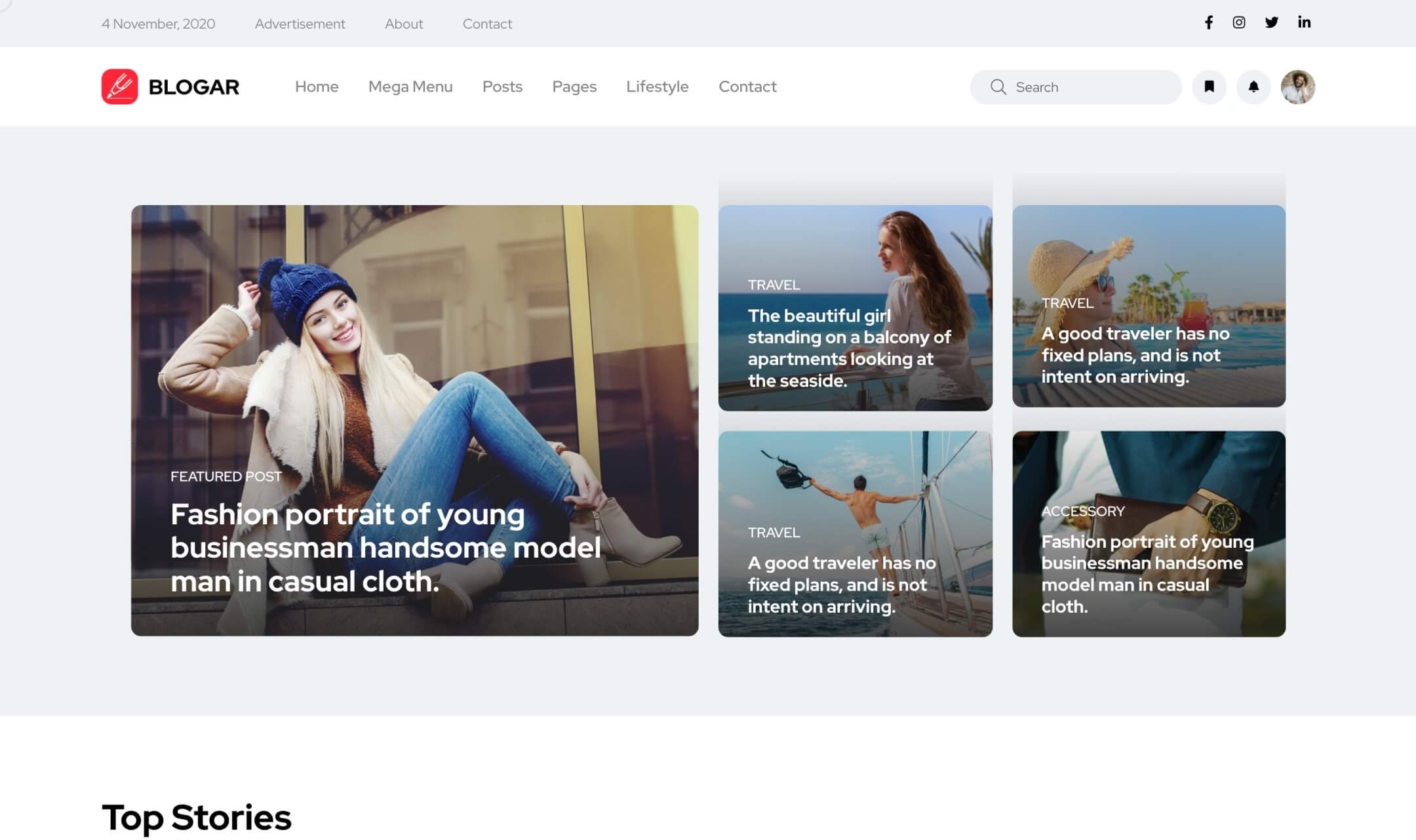Open the Accessory fashion portrait post
This screenshot has height=840, width=1416.
[x=1147, y=574]
